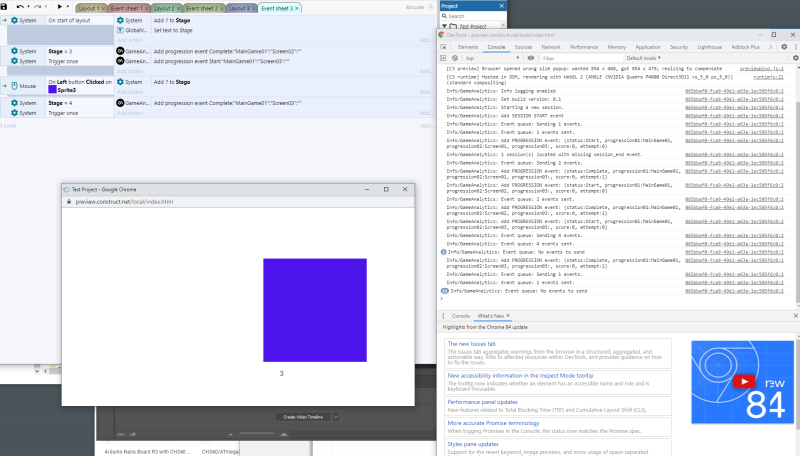Image resolution: width=800 pixels, height=456 pixels.
Task: Click 'Trigger once' under the Stage = 3 condition
Action: click(x=63, y=61)
